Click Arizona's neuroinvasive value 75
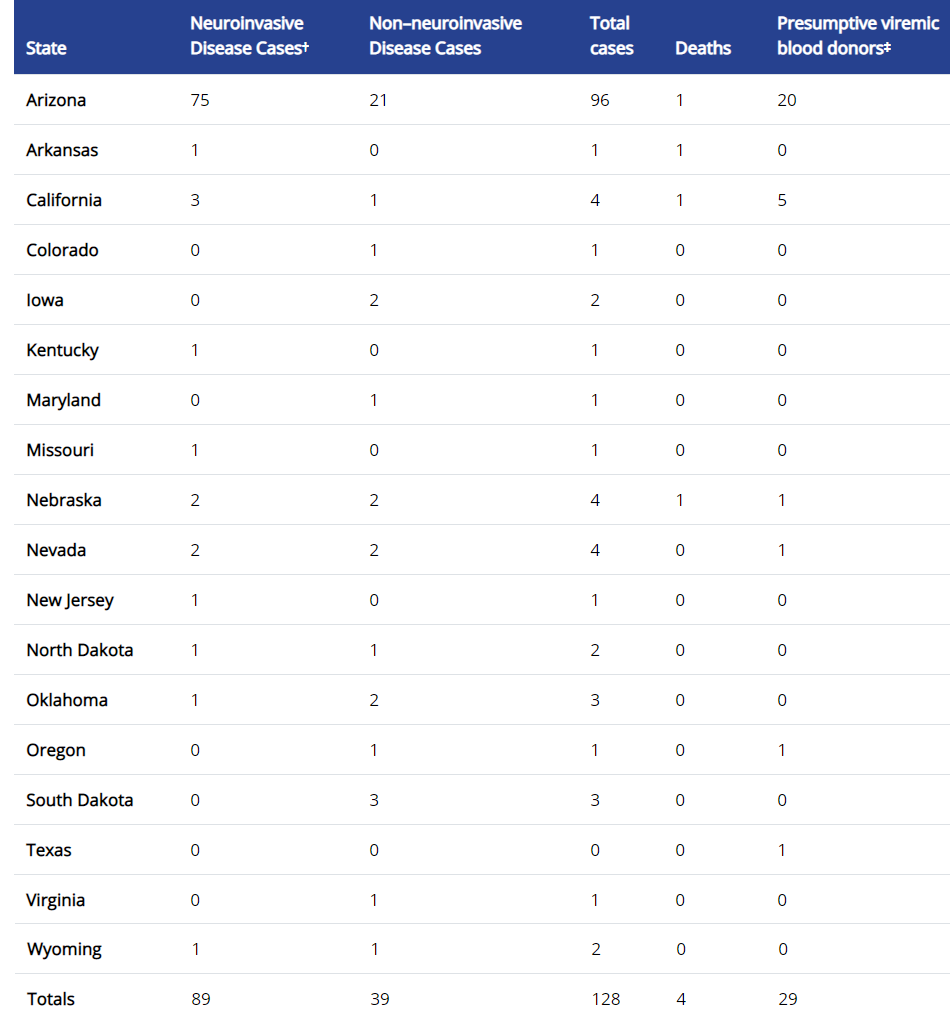Image resolution: width=950 pixels, height=1016 pixels. (200, 100)
